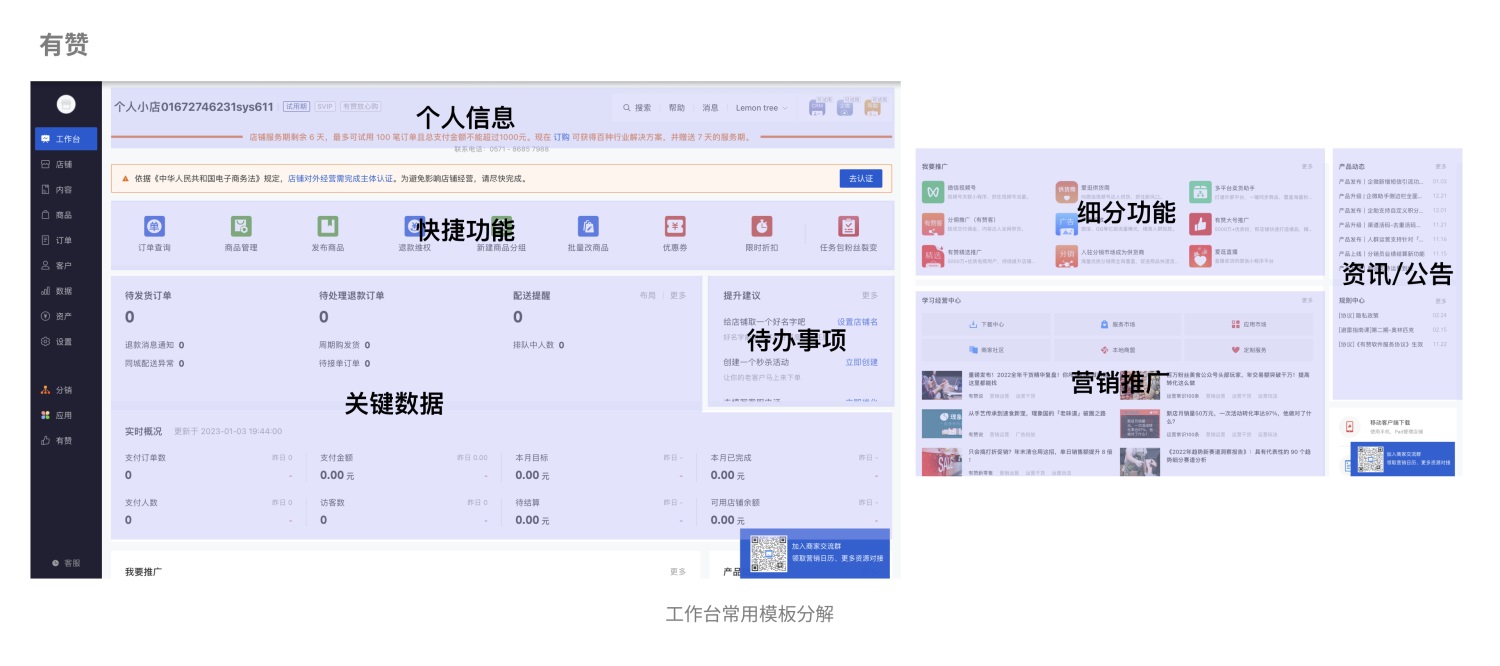Click the 待发货订单 count
This screenshot has height=666, width=1500.
[130, 317]
